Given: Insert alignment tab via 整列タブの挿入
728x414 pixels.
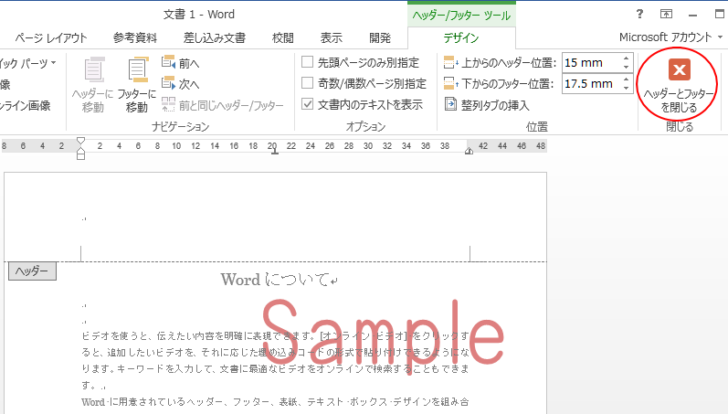Looking at the screenshot, I should [x=487, y=105].
